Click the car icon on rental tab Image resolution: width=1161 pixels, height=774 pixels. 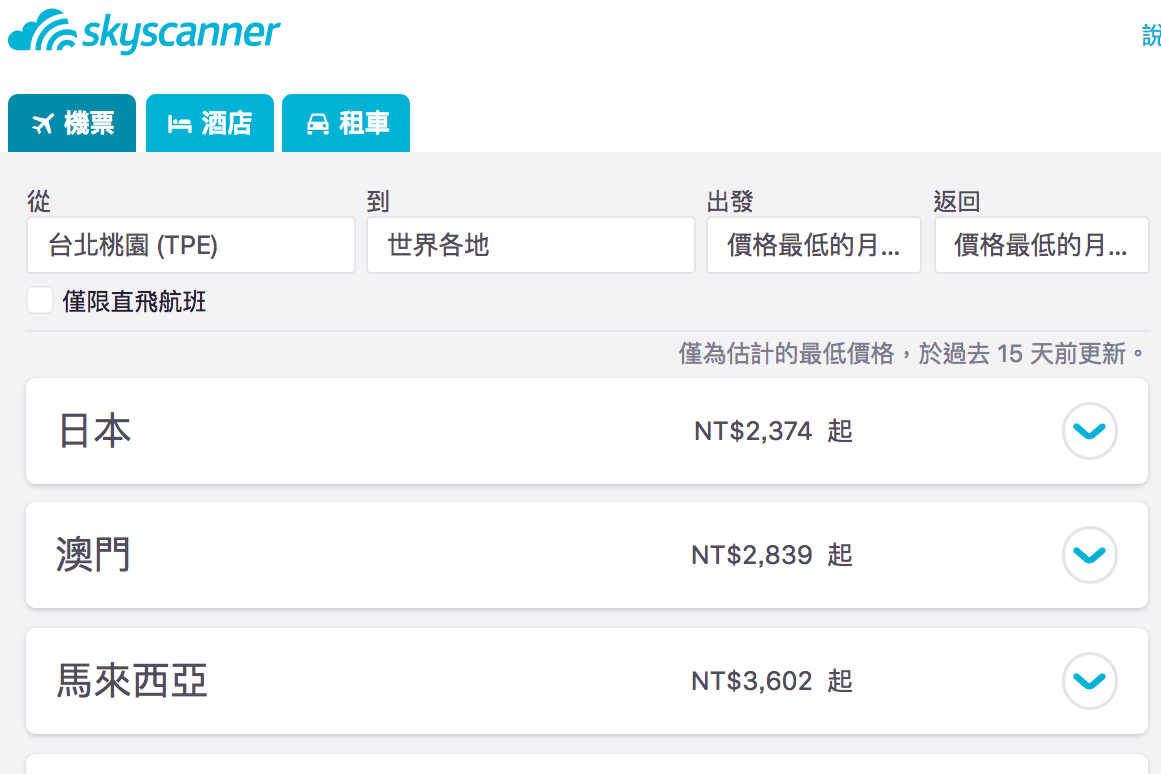[318, 124]
